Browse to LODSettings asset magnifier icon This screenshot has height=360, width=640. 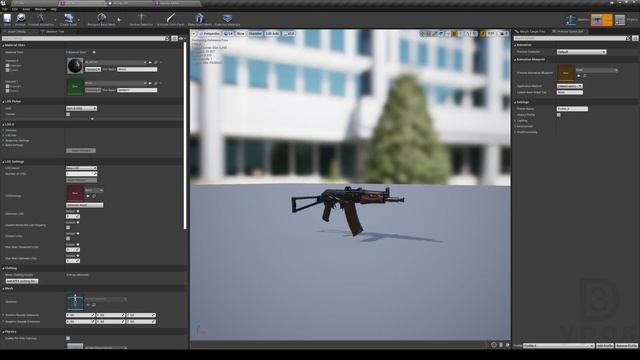click(94, 196)
